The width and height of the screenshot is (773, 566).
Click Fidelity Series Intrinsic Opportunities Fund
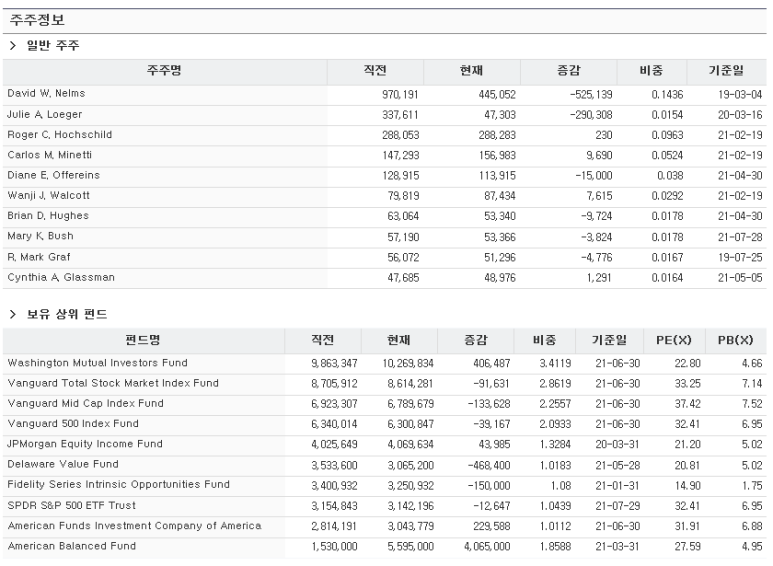[118, 484]
